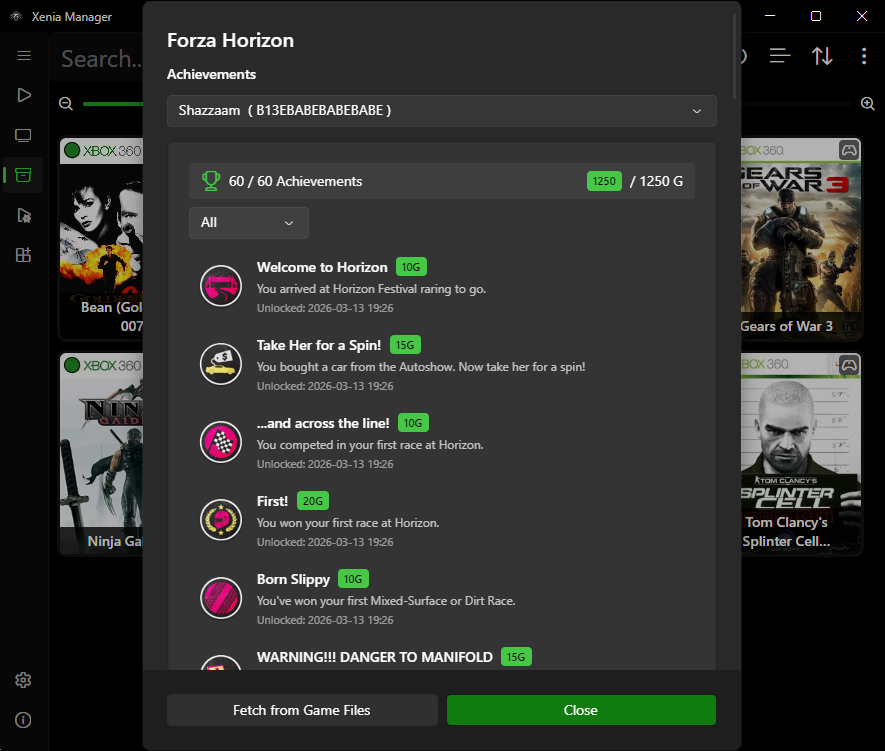
Task: Open the Ninja Gaiden game cover
Action: 102,454
